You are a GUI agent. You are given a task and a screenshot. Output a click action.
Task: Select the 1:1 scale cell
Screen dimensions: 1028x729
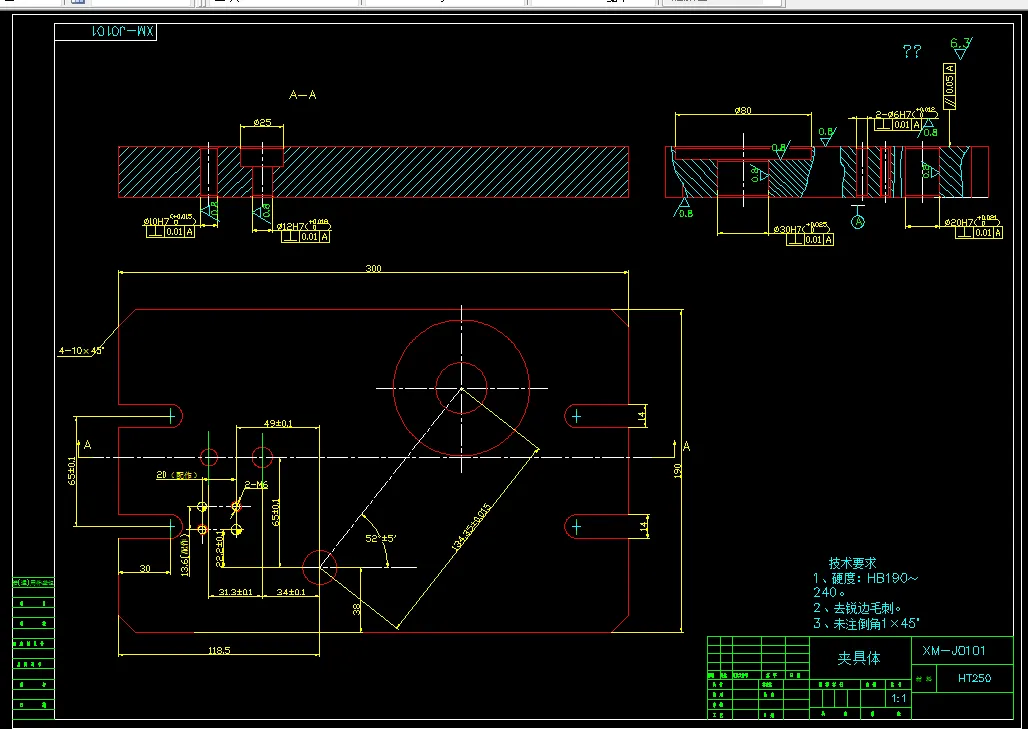(x=898, y=699)
